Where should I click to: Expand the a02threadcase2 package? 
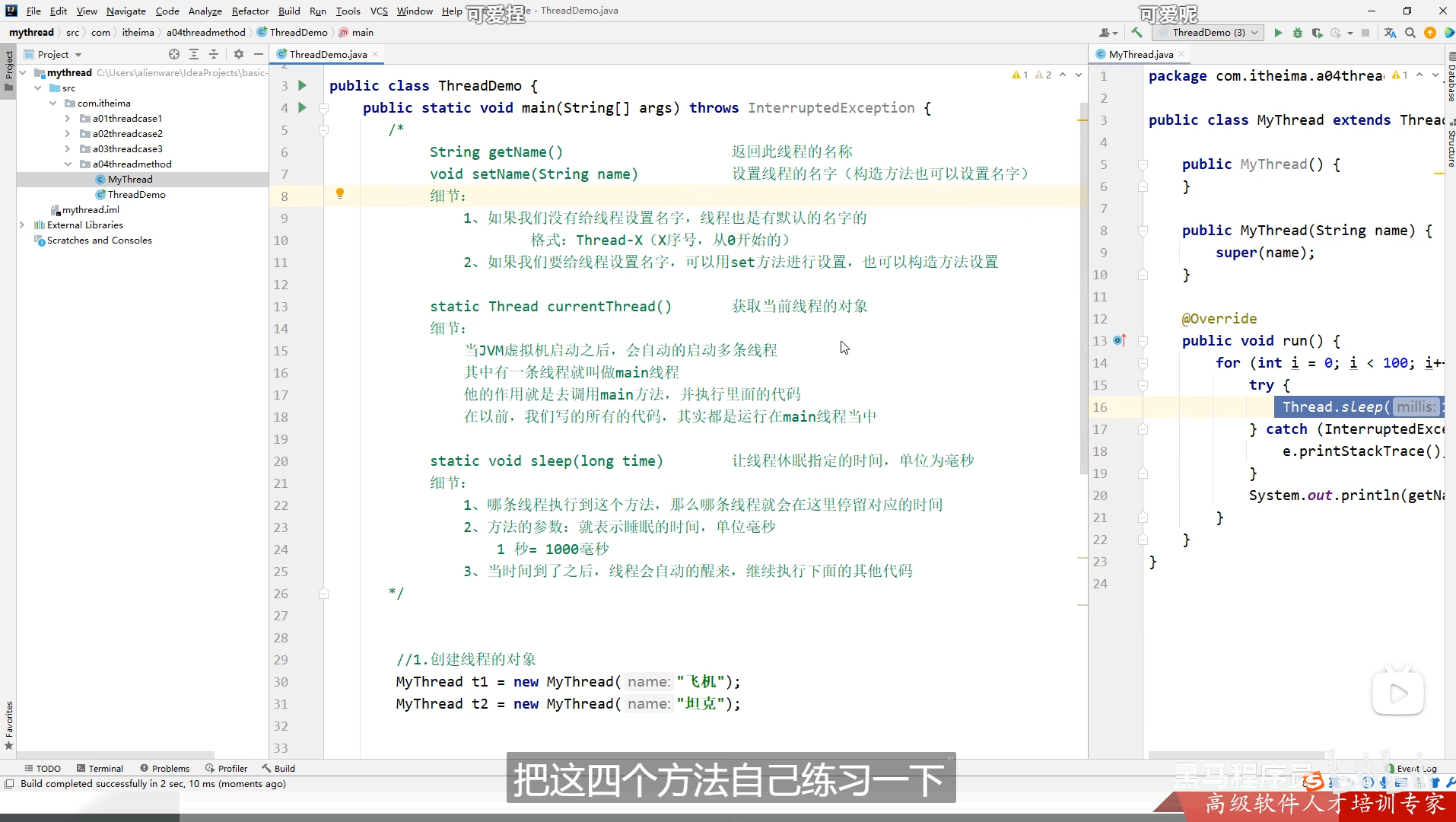[x=68, y=133]
